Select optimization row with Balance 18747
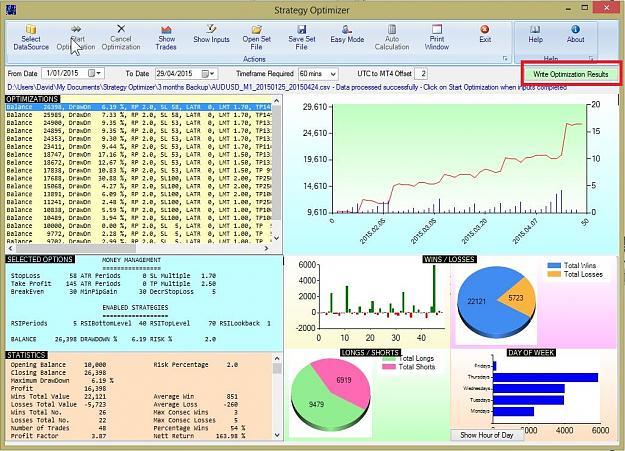 click(138, 154)
